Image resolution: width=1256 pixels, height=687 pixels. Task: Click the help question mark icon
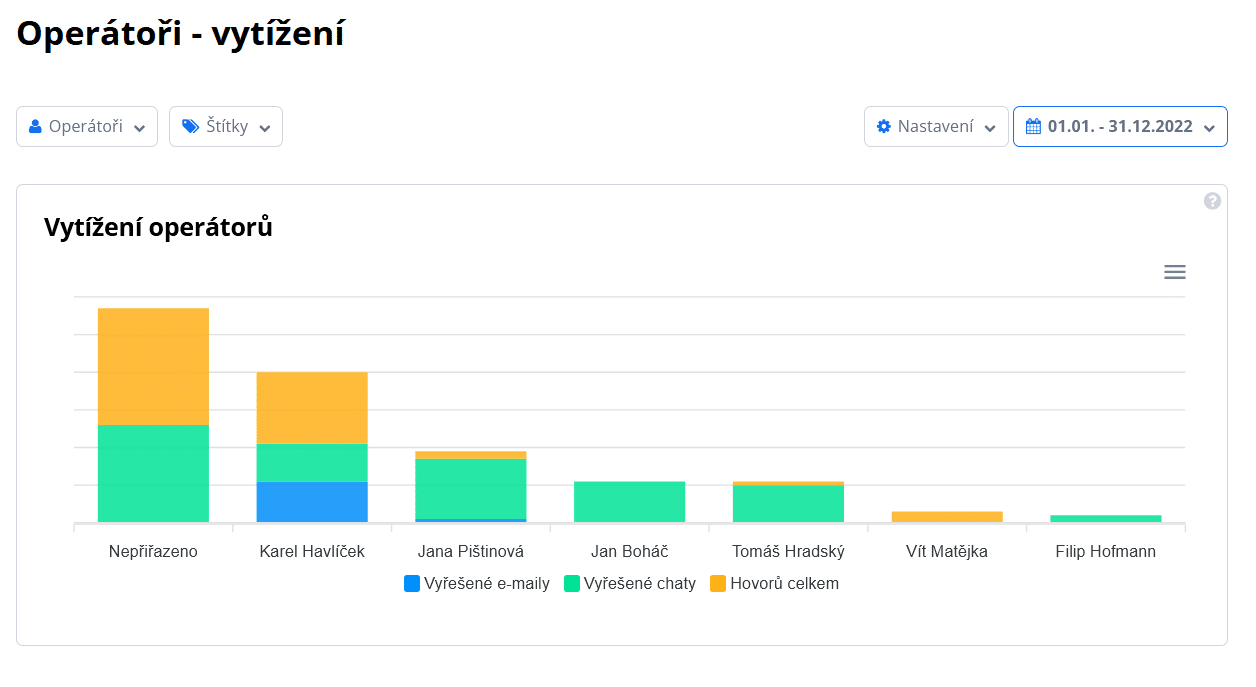point(1212,201)
